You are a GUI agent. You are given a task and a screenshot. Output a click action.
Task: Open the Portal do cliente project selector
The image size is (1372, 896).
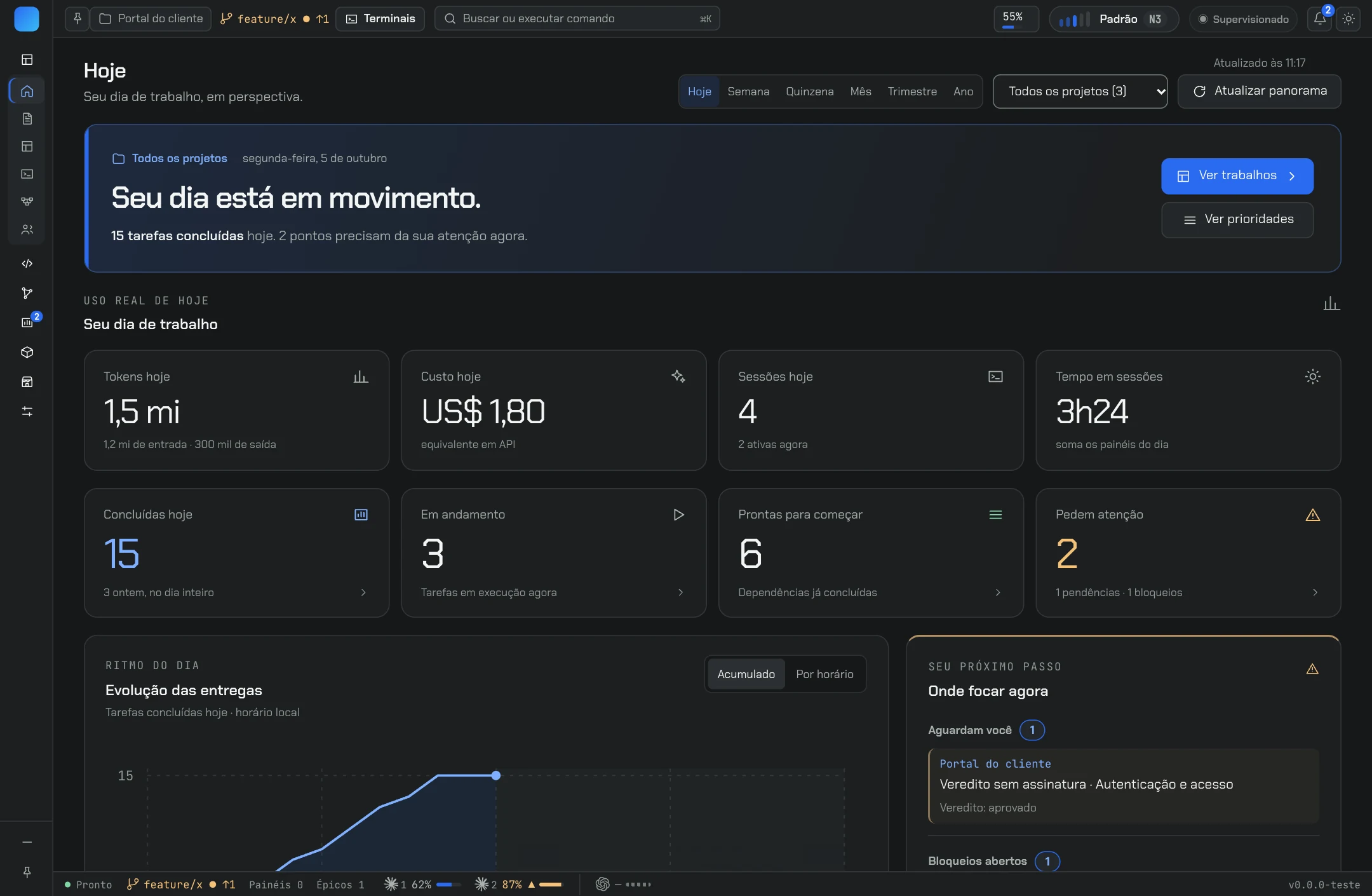(x=151, y=18)
